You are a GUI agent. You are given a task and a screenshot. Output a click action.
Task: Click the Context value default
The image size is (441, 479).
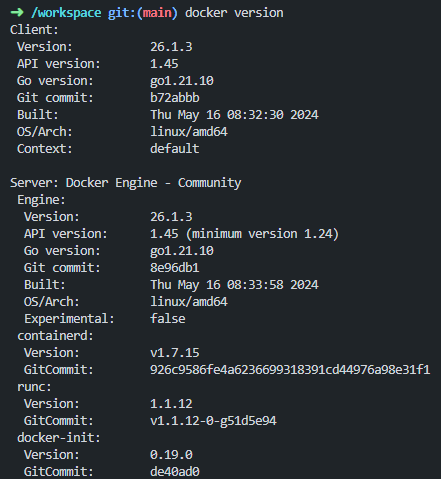pos(175,149)
